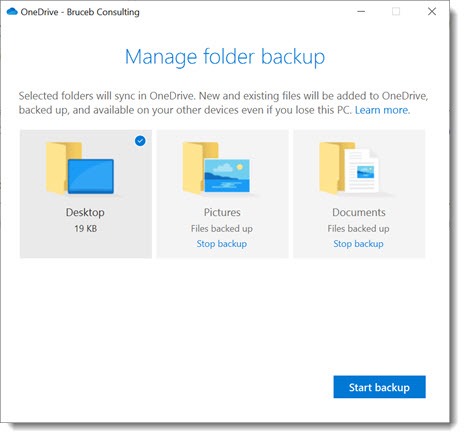Click the Manage folder backup heading
This screenshot has height=439, width=465.
pyautogui.click(x=225, y=57)
